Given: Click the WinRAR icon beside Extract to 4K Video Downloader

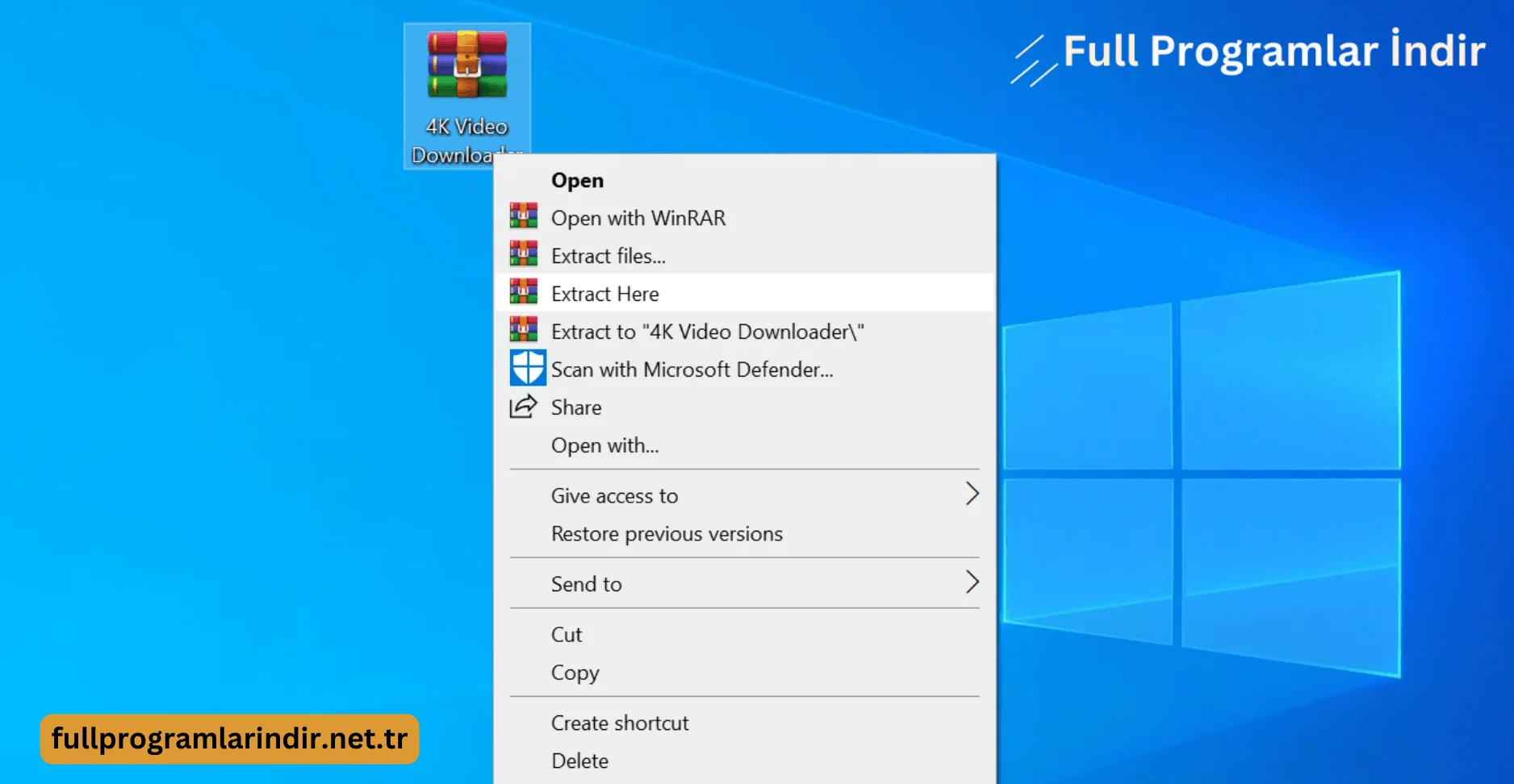Looking at the screenshot, I should 524,331.
